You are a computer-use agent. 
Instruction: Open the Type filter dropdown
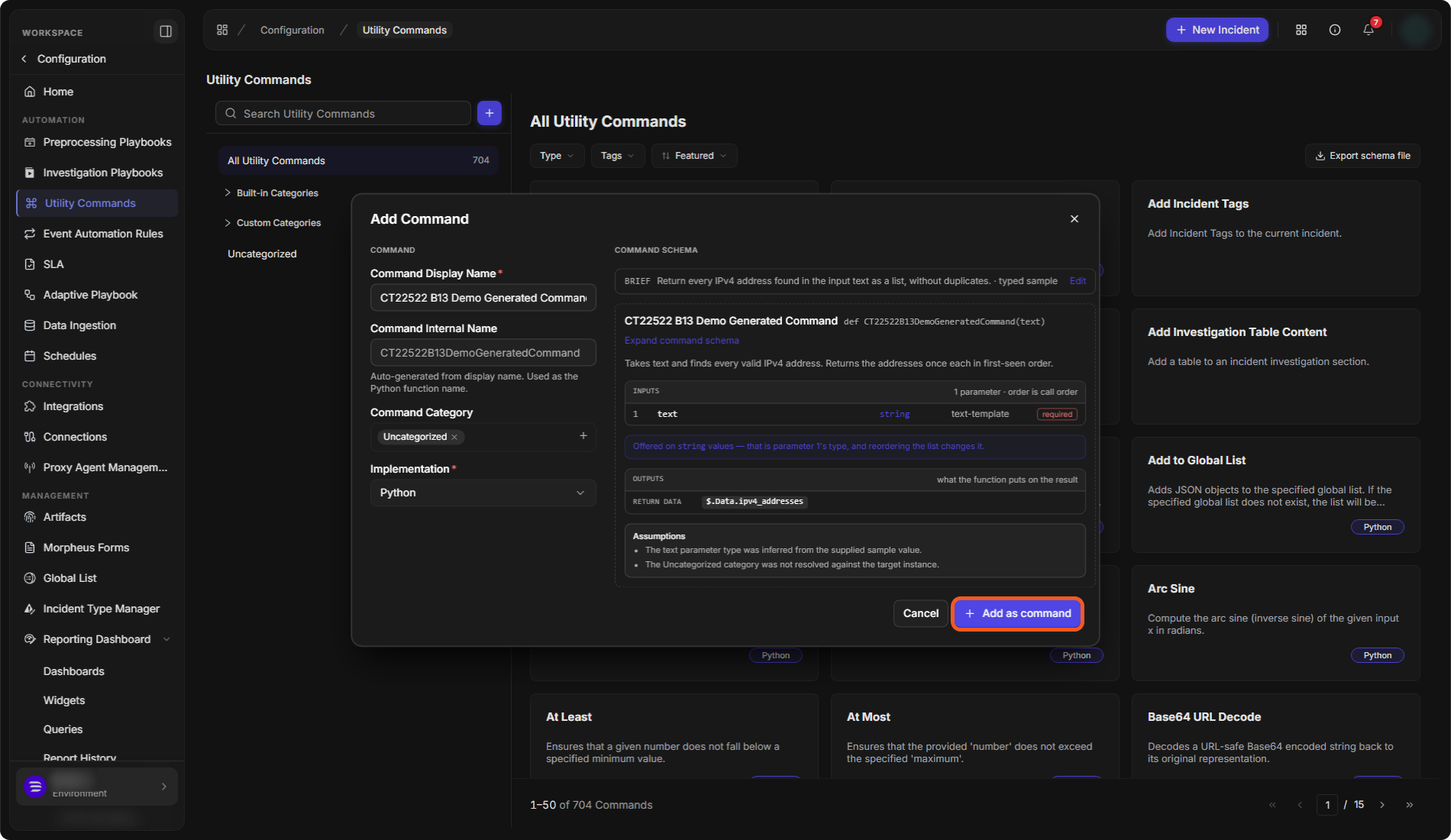(x=557, y=156)
